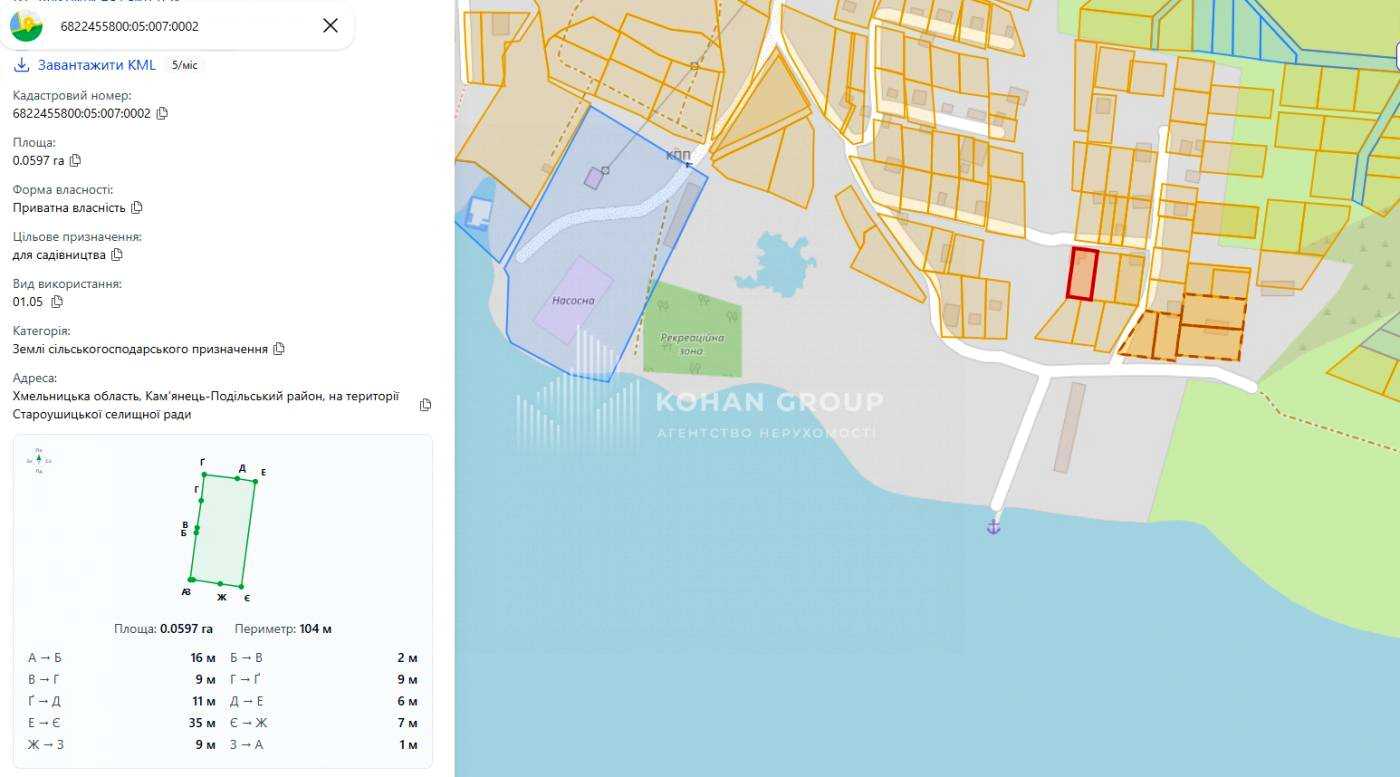This screenshot has height=777, width=1400.
Task: Select the Насосна building on the map
Action: pyautogui.click(x=572, y=299)
